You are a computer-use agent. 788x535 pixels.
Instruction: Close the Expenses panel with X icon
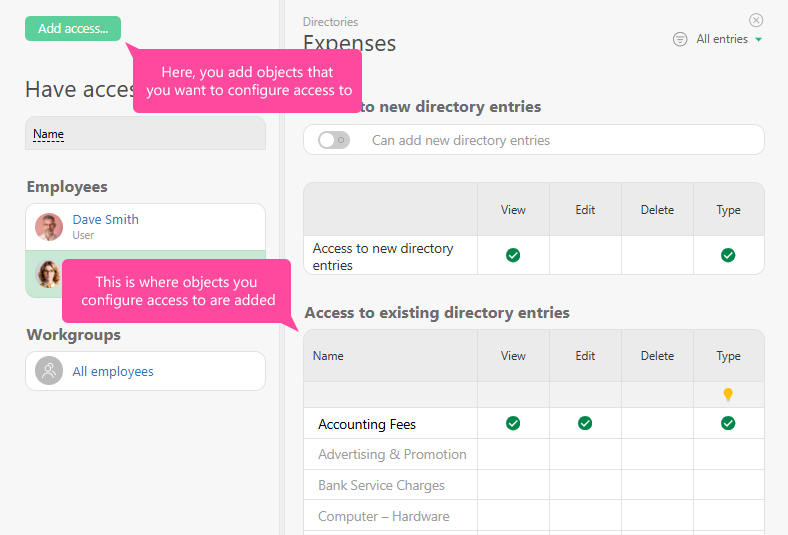(756, 20)
